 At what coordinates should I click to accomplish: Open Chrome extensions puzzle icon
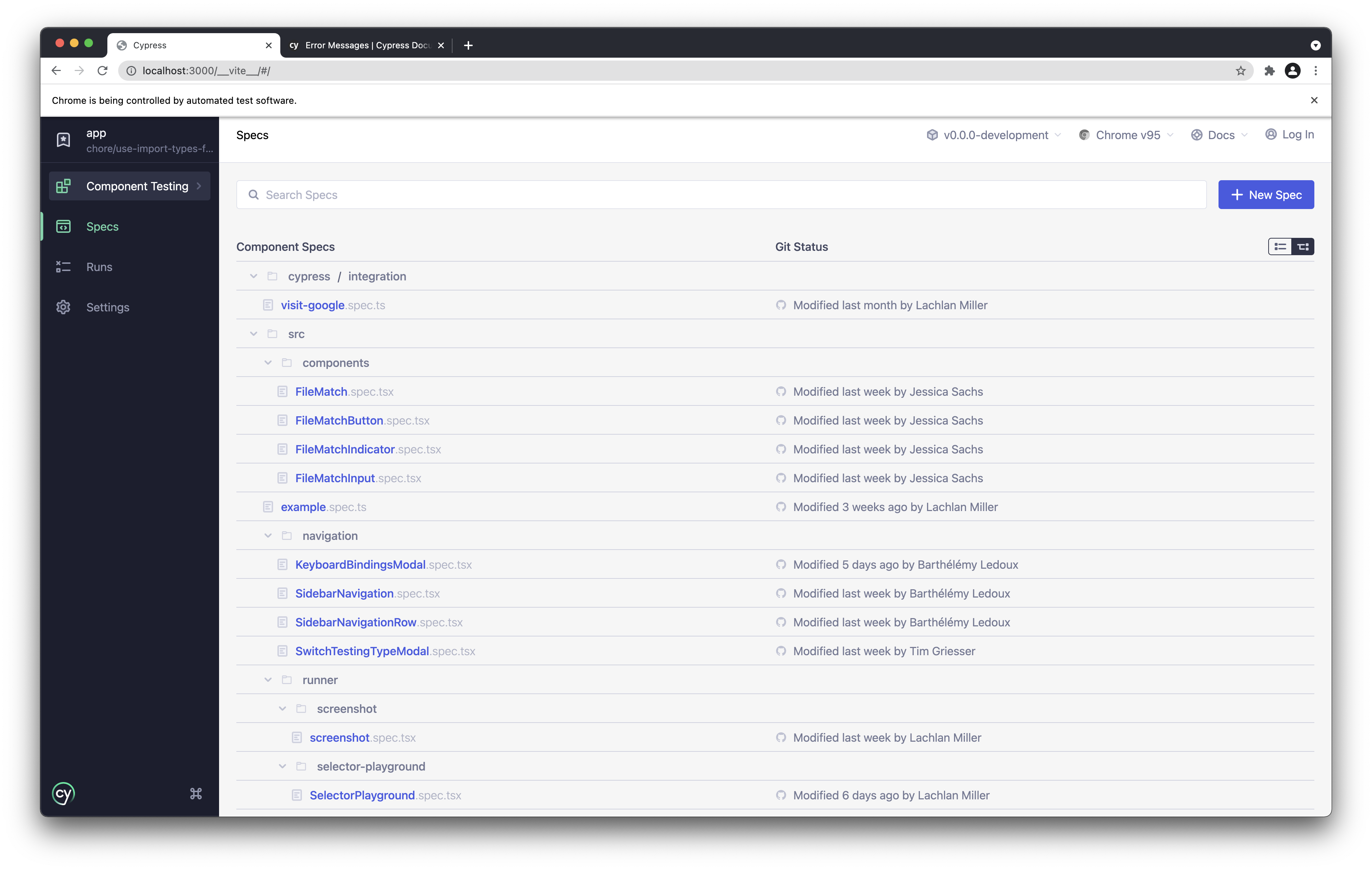click(x=1269, y=71)
